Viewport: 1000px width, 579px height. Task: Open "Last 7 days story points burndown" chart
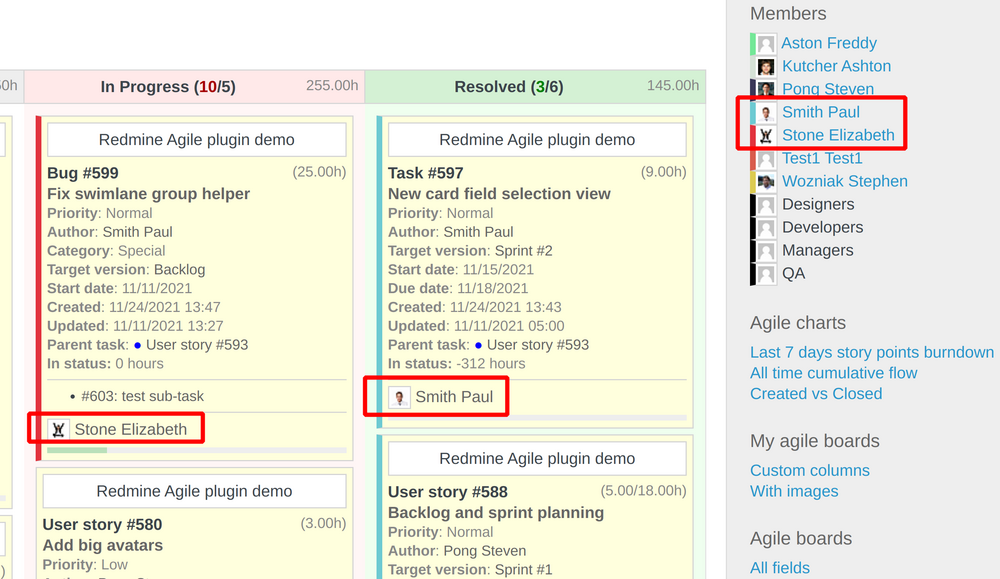pos(872,351)
